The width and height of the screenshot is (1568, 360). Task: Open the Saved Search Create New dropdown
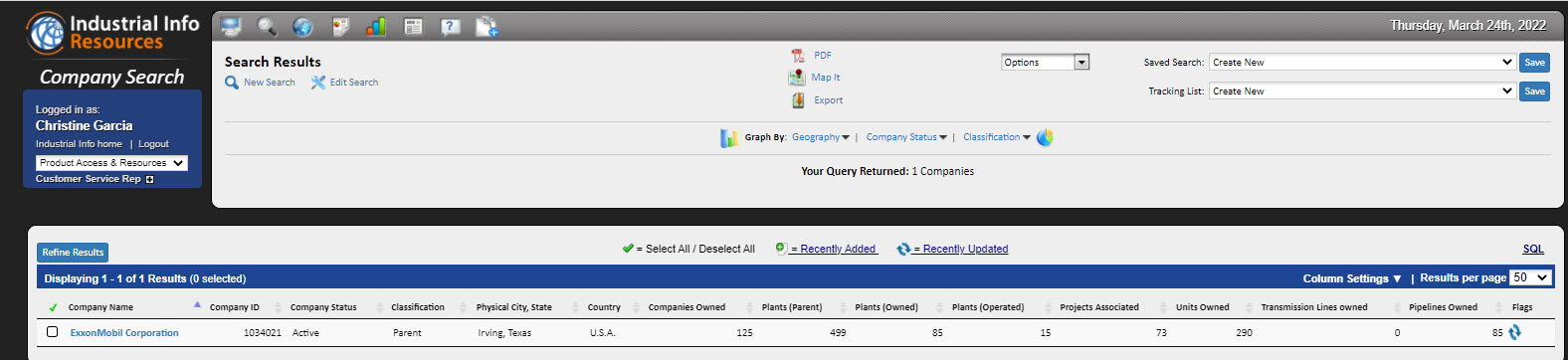pyautogui.click(x=1362, y=62)
